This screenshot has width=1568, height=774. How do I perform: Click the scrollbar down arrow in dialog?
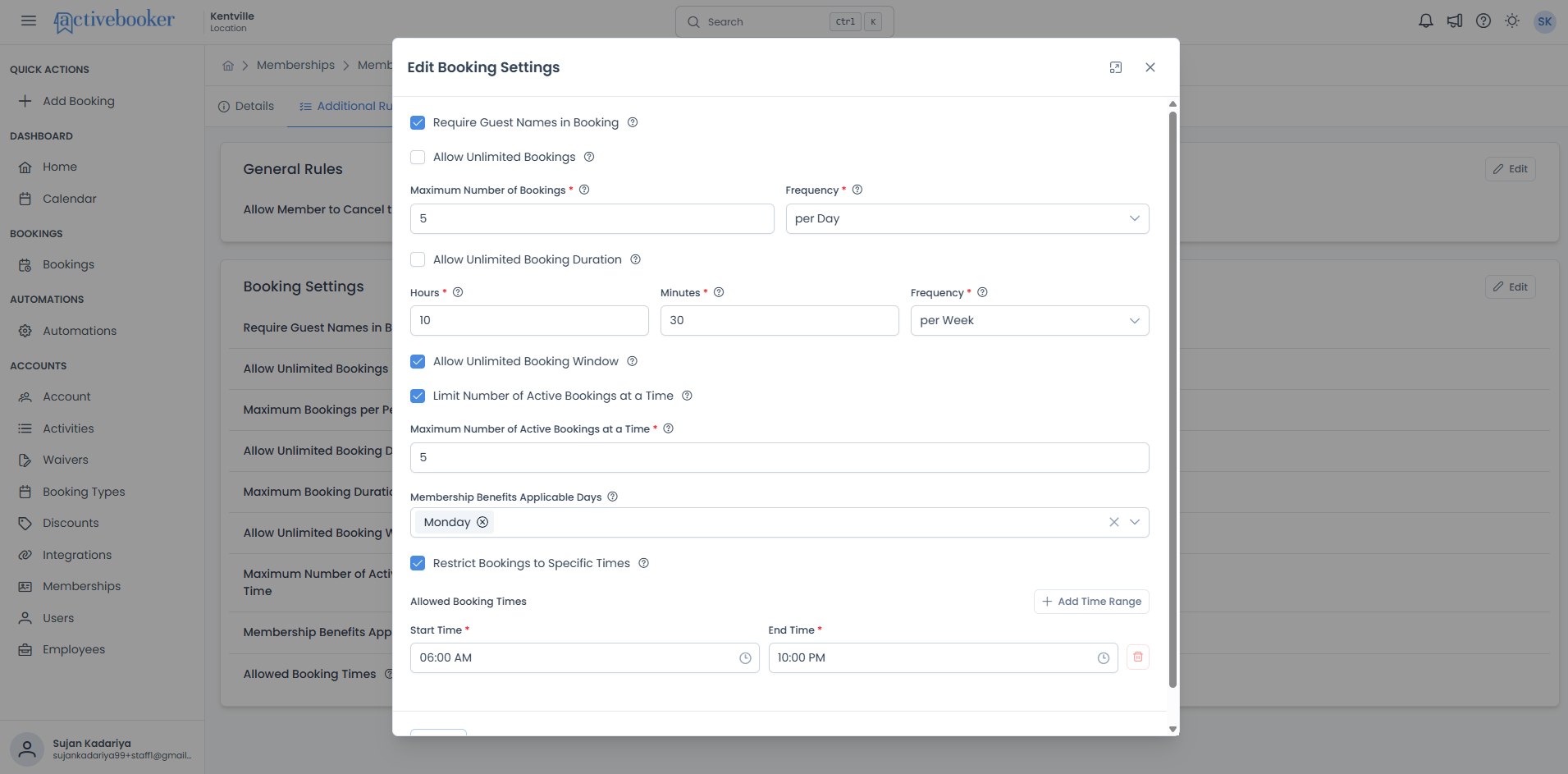pos(1173,729)
